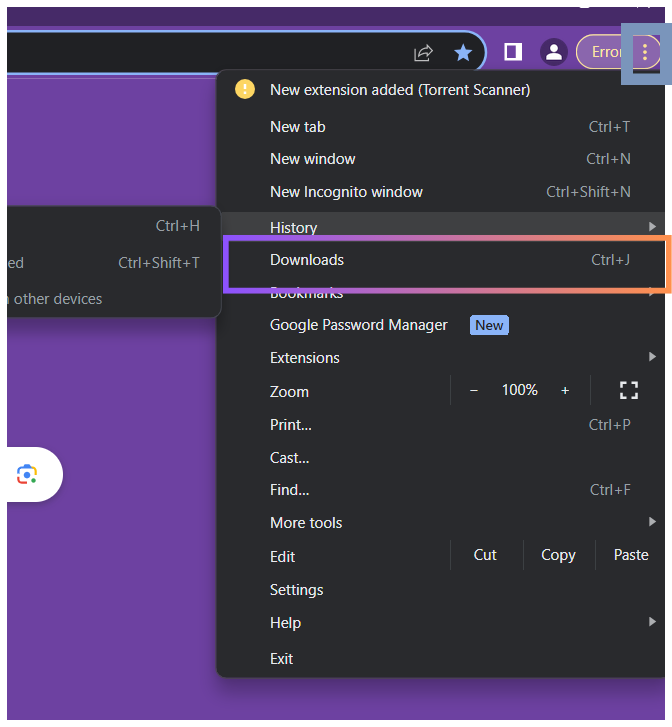This screenshot has height=727, width=672.
Task: Click the yellow extension warning icon
Action: point(244,89)
